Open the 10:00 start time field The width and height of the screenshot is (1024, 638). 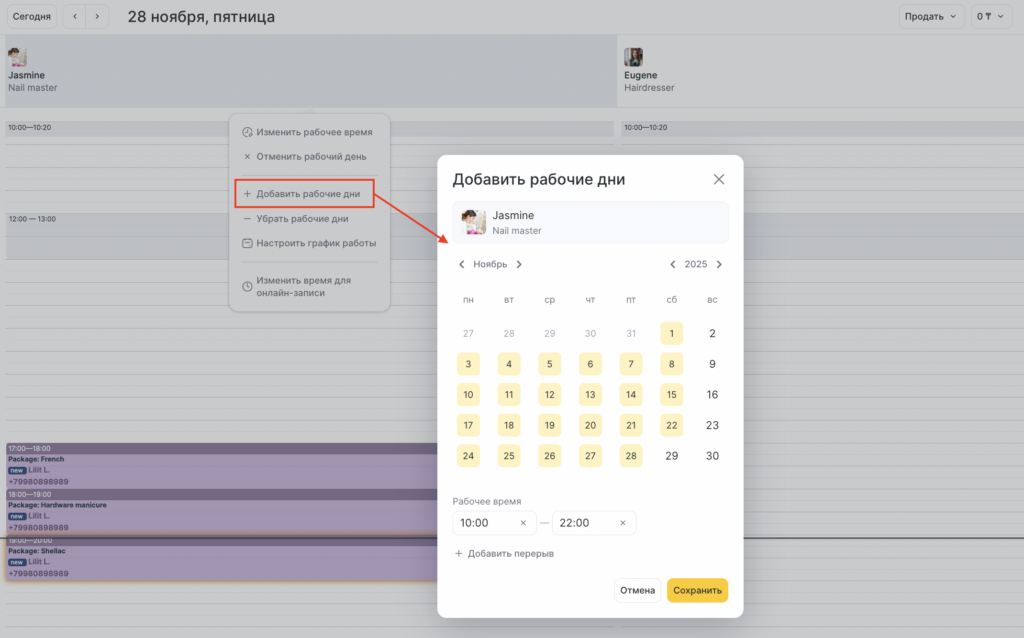coord(485,523)
